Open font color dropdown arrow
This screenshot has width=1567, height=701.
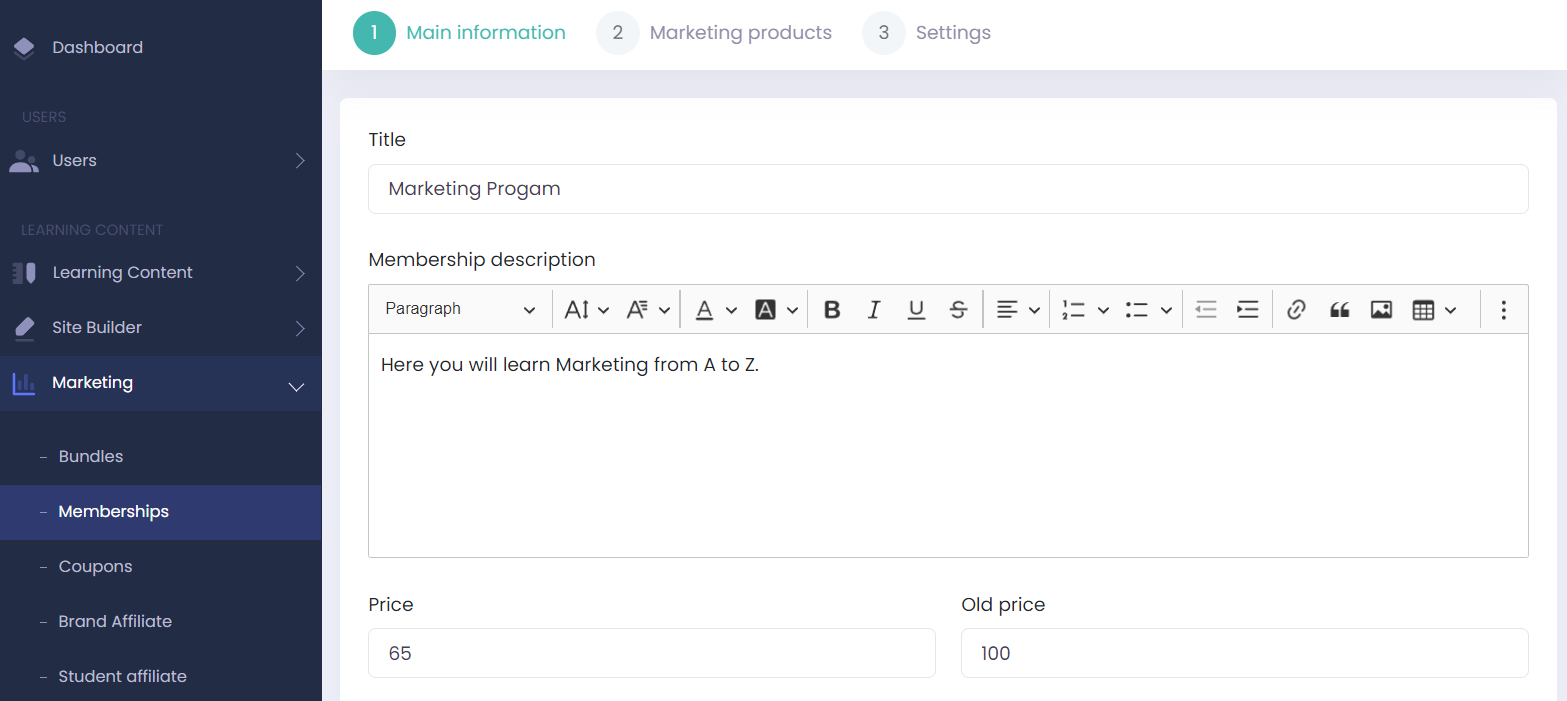coord(731,311)
